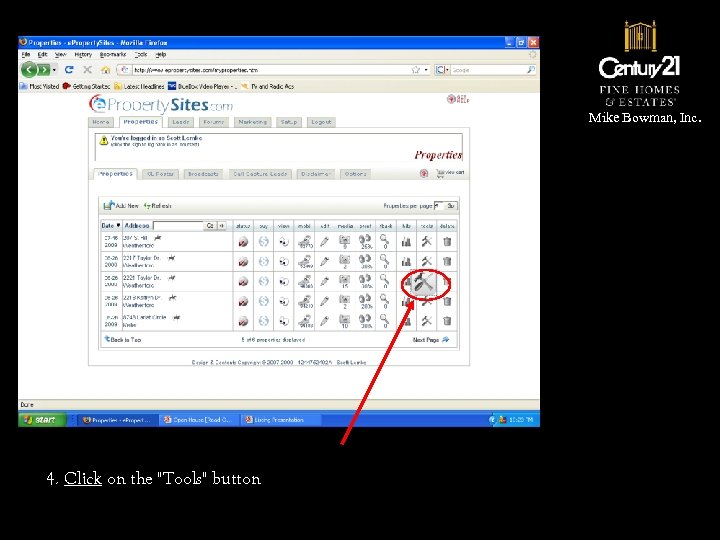Bookmark the page with the star icon
This screenshot has height=540, width=720.
pyautogui.click(x=416, y=70)
